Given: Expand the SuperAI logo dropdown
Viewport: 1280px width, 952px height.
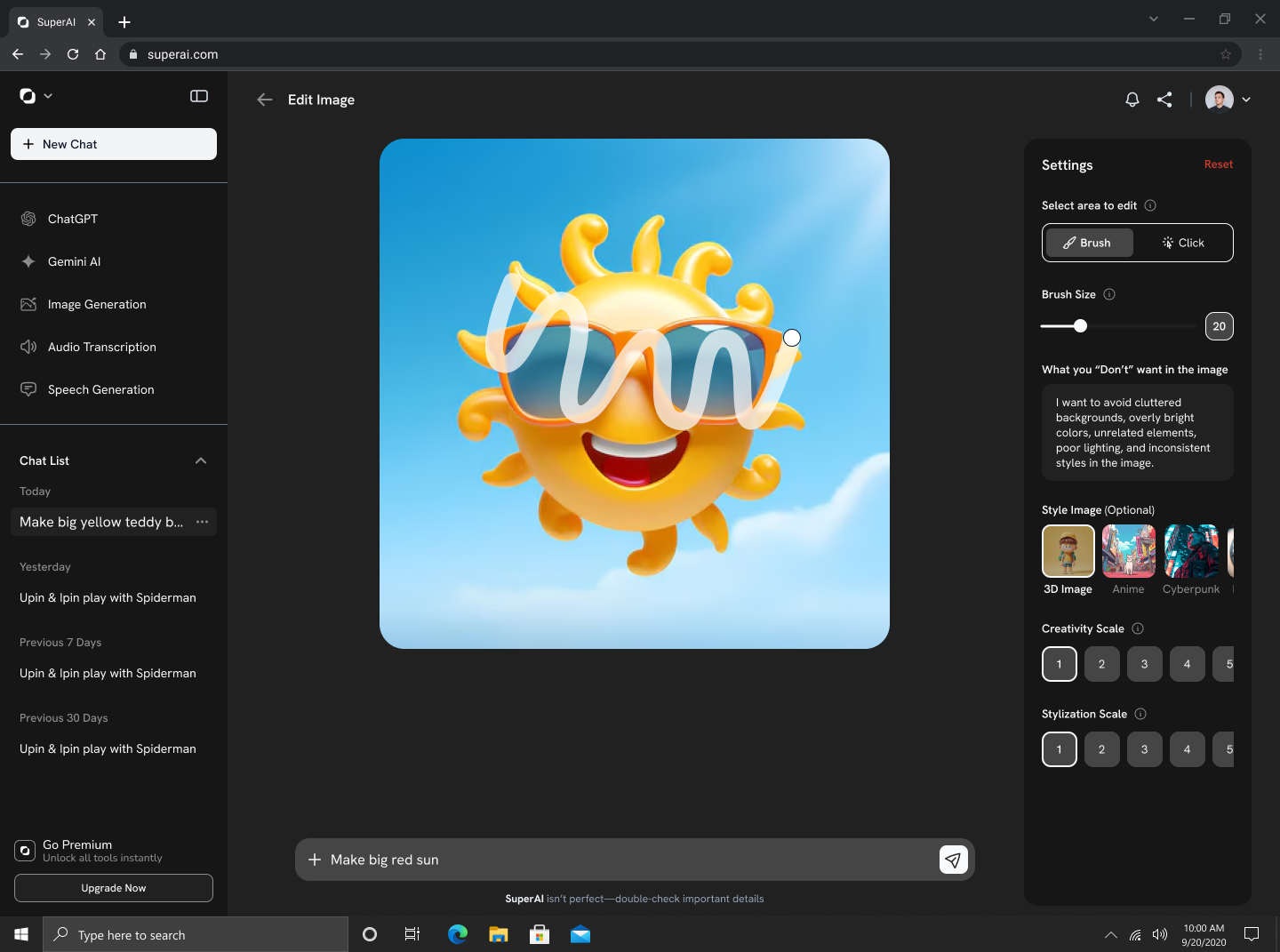Looking at the screenshot, I should pyautogui.click(x=48, y=96).
